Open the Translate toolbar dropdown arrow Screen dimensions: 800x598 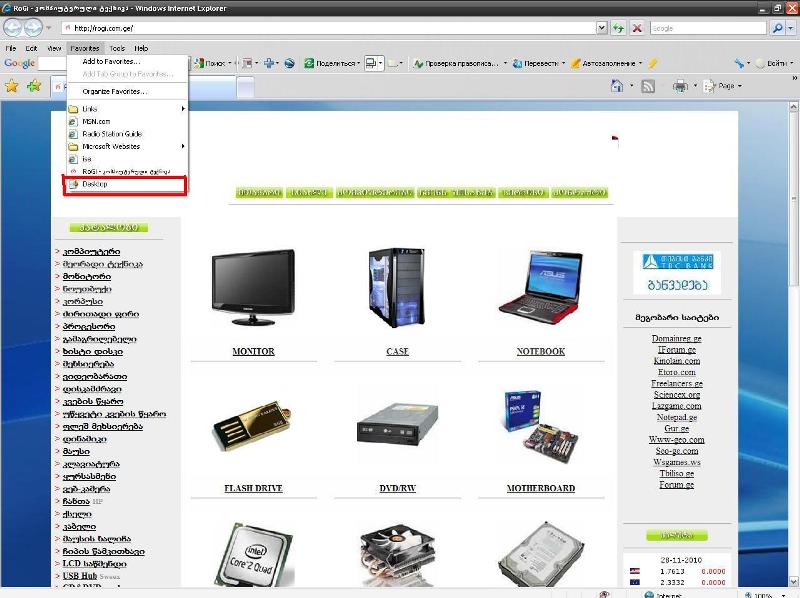click(563, 63)
